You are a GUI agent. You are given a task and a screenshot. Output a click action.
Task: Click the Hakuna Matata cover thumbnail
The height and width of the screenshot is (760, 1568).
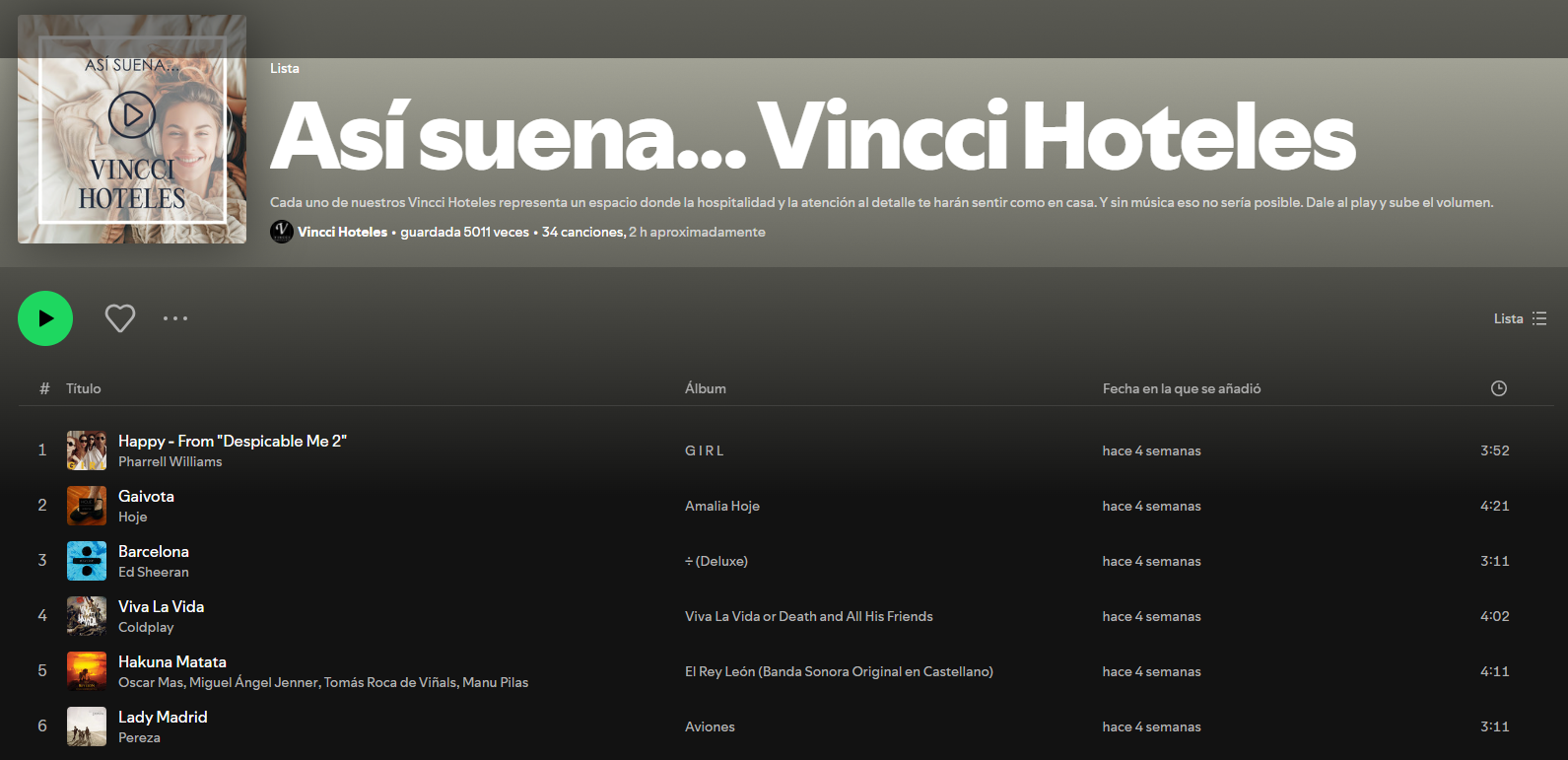click(87, 671)
